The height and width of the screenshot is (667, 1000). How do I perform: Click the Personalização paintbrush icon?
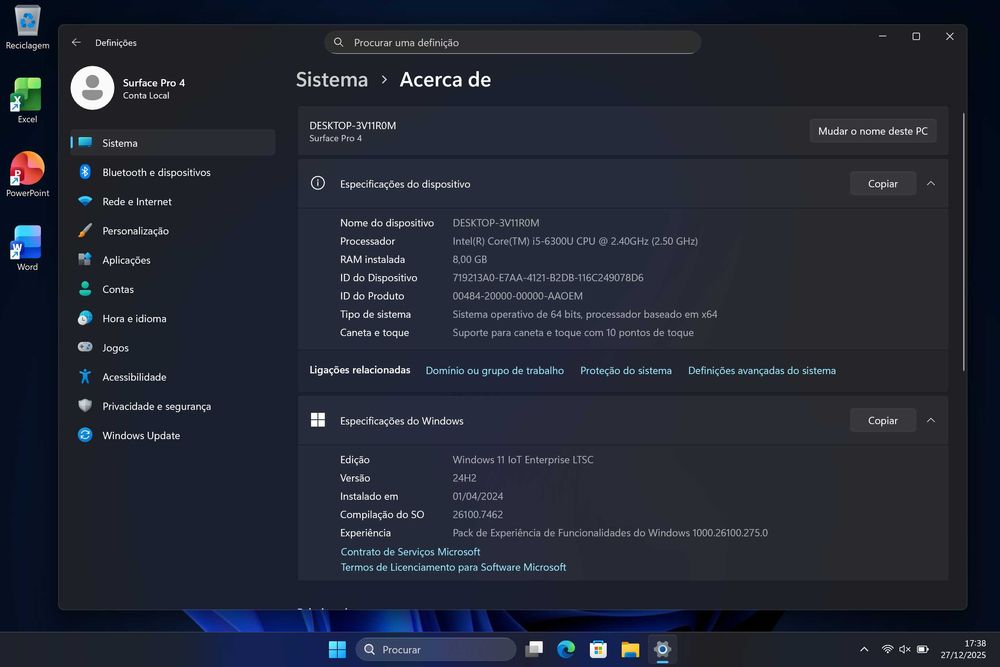point(85,230)
